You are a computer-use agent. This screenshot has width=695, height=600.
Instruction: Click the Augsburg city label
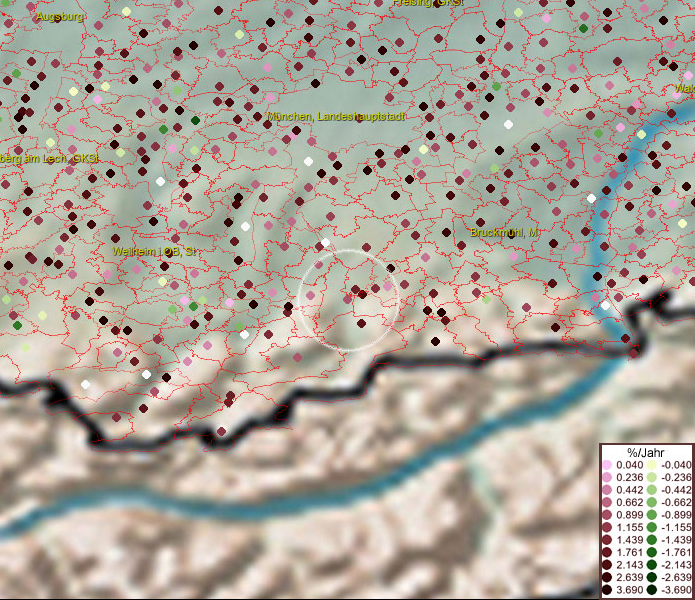pyautogui.click(x=60, y=17)
